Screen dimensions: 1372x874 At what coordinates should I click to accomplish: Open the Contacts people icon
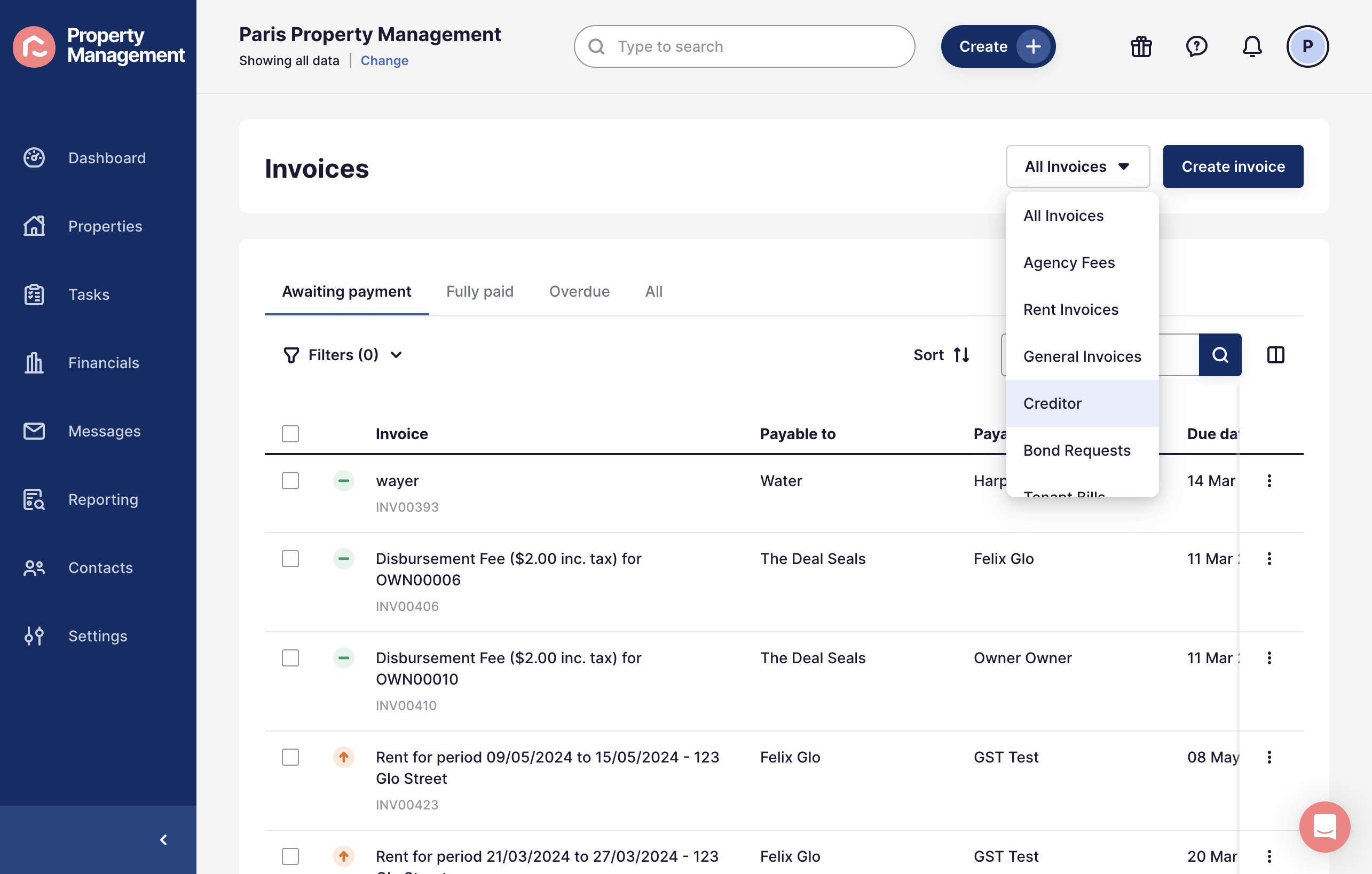34,568
